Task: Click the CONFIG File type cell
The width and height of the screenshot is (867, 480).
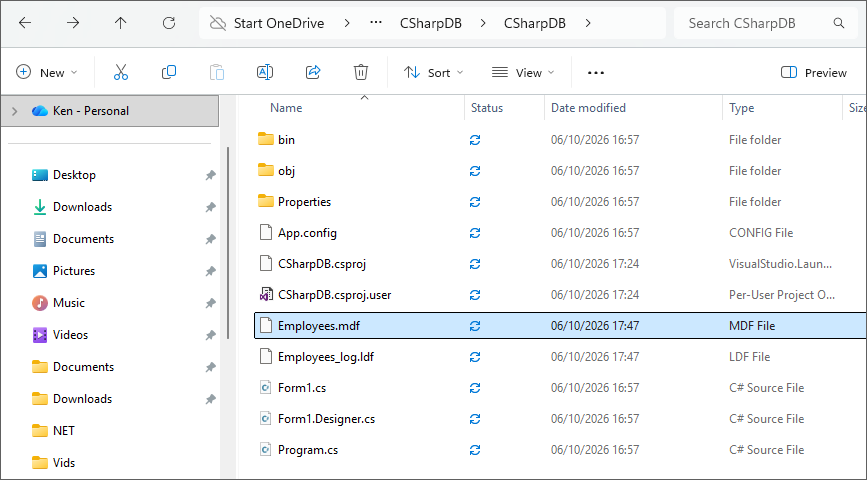Action: (761, 233)
